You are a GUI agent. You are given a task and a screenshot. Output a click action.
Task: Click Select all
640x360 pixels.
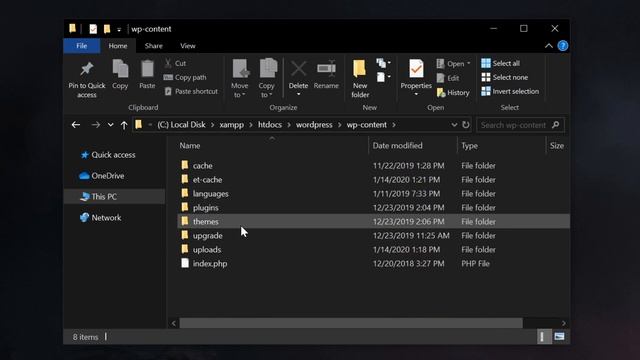click(500, 63)
